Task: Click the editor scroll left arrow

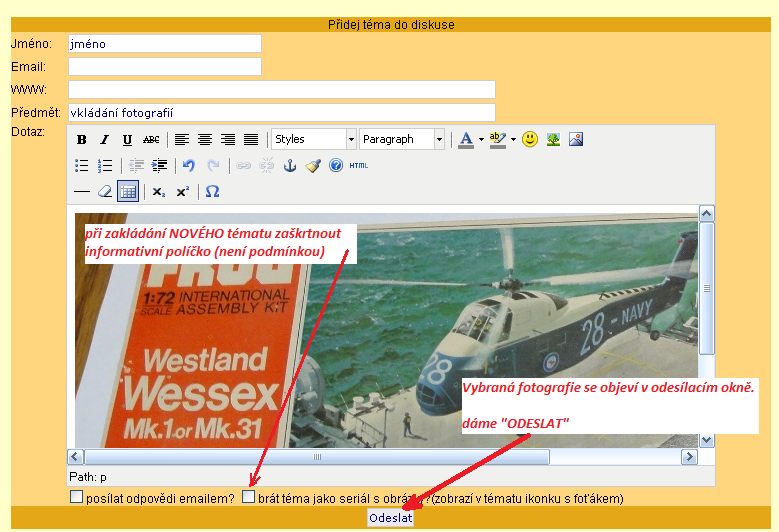Action: pyautogui.click(x=76, y=456)
